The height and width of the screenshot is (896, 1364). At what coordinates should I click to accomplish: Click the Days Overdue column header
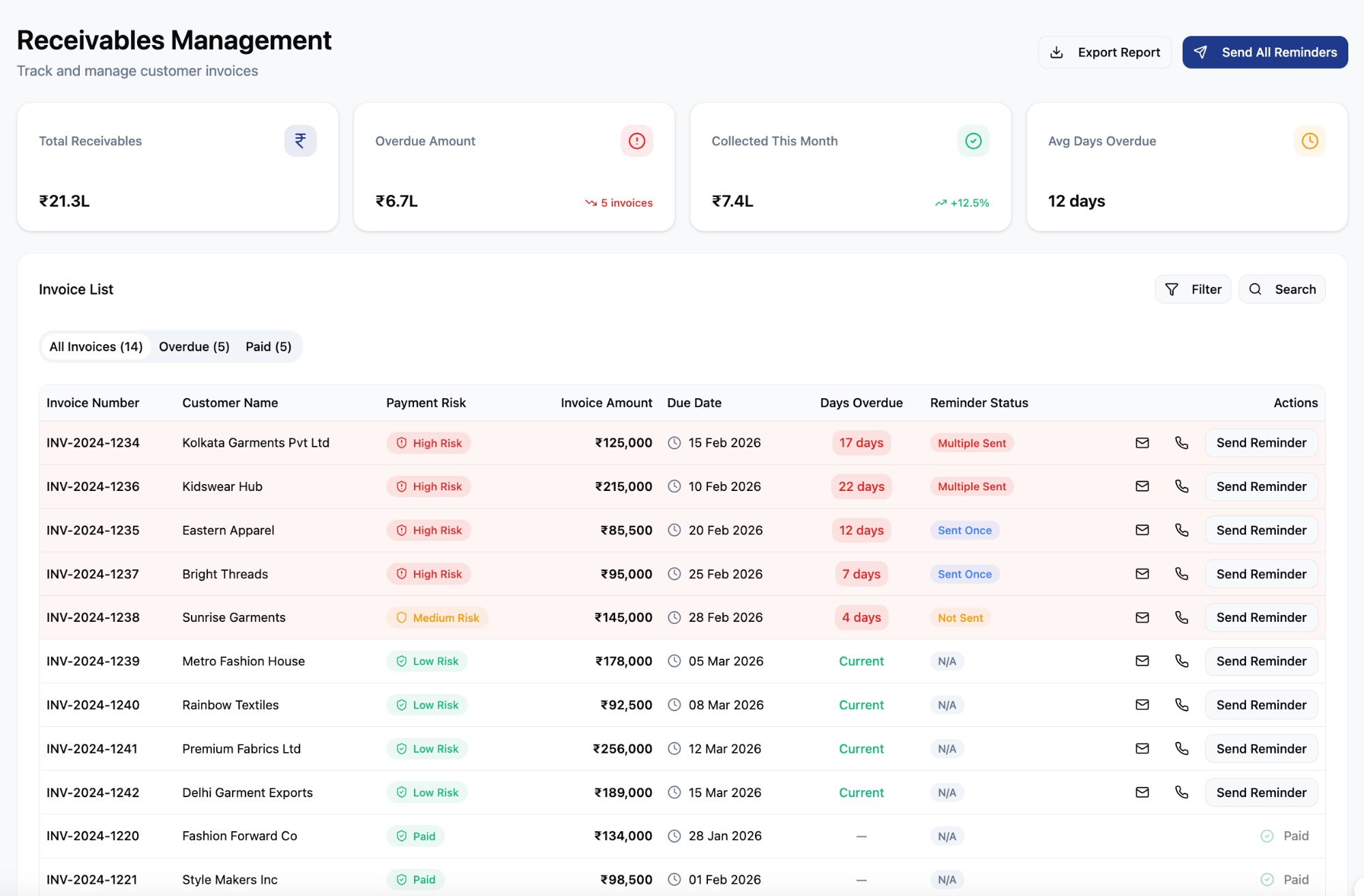click(x=861, y=403)
